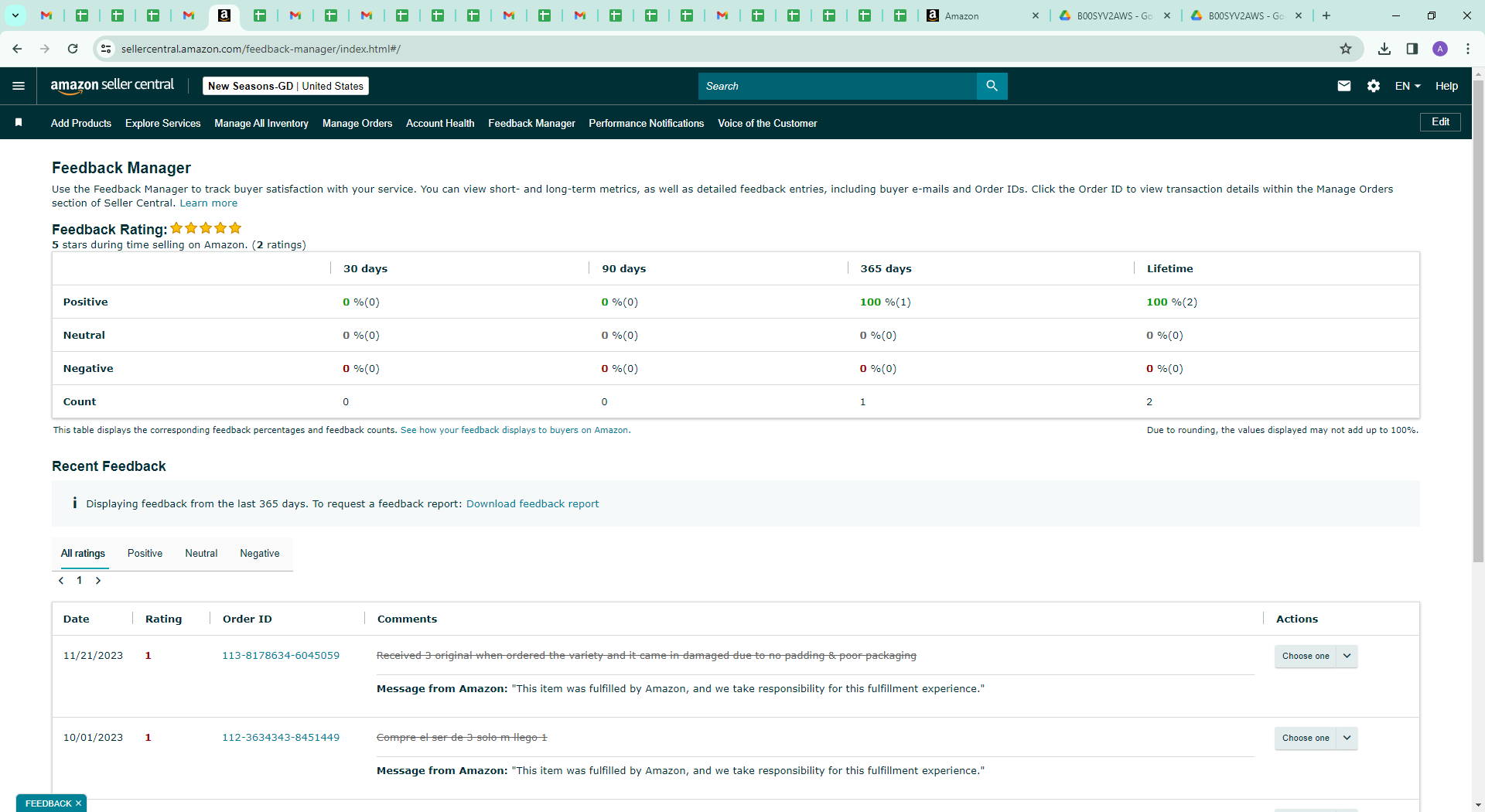Open the EN language dropdown

click(1408, 86)
